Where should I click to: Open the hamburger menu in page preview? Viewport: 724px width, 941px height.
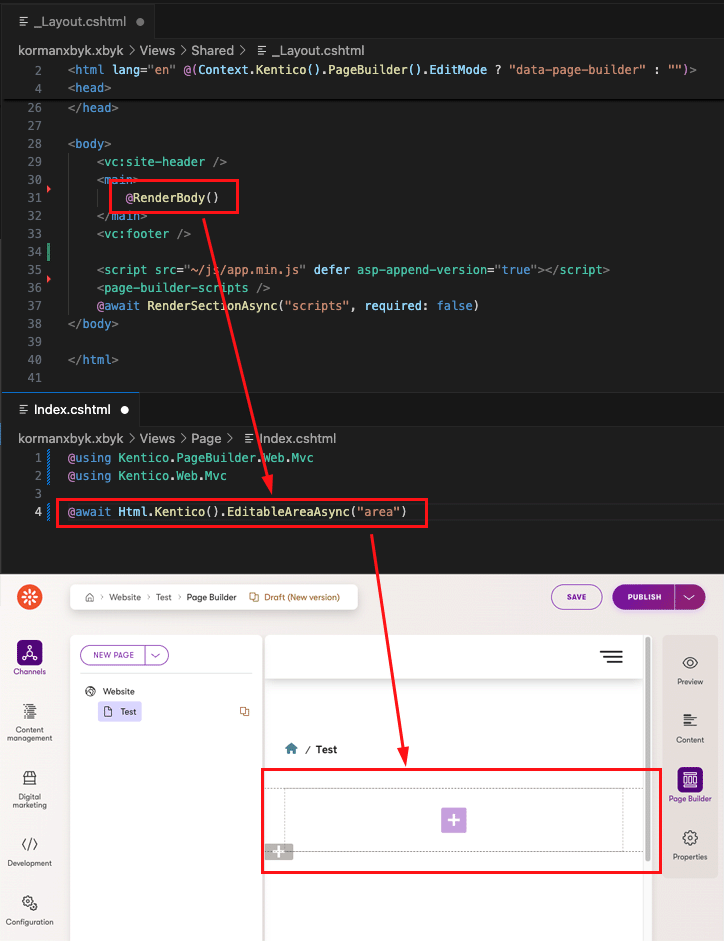coord(611,657)
